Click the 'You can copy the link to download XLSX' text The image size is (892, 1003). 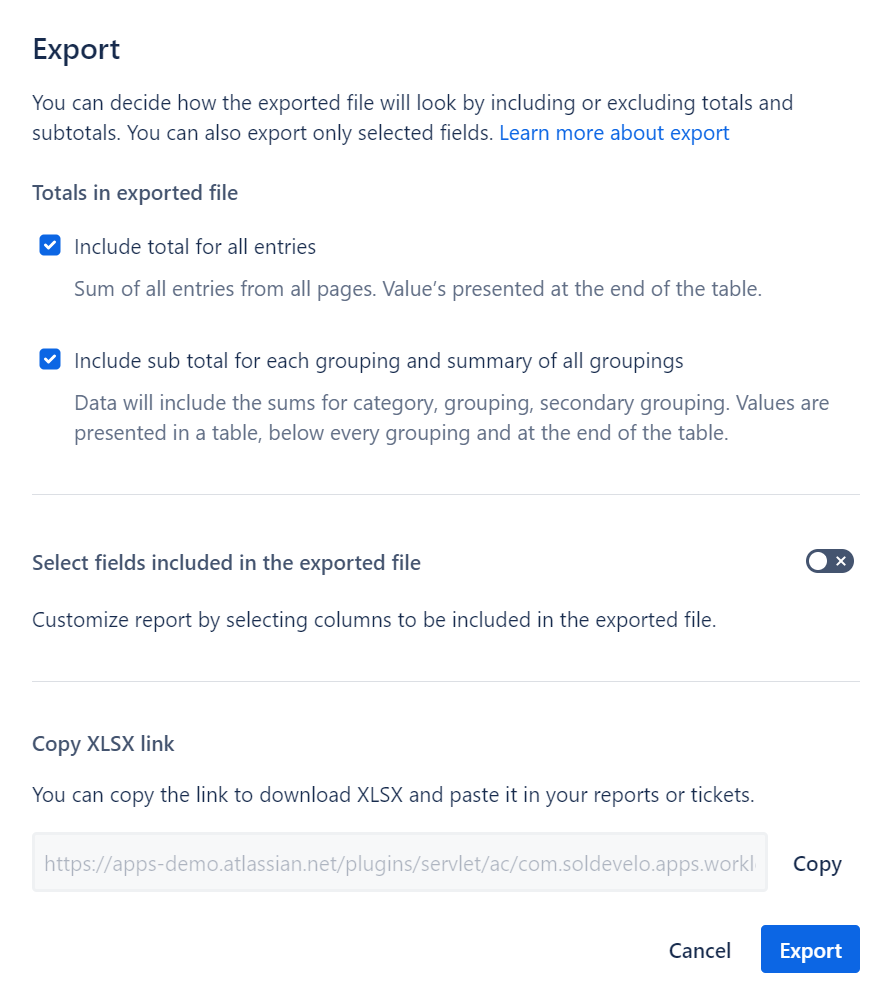tap(394, 795)
